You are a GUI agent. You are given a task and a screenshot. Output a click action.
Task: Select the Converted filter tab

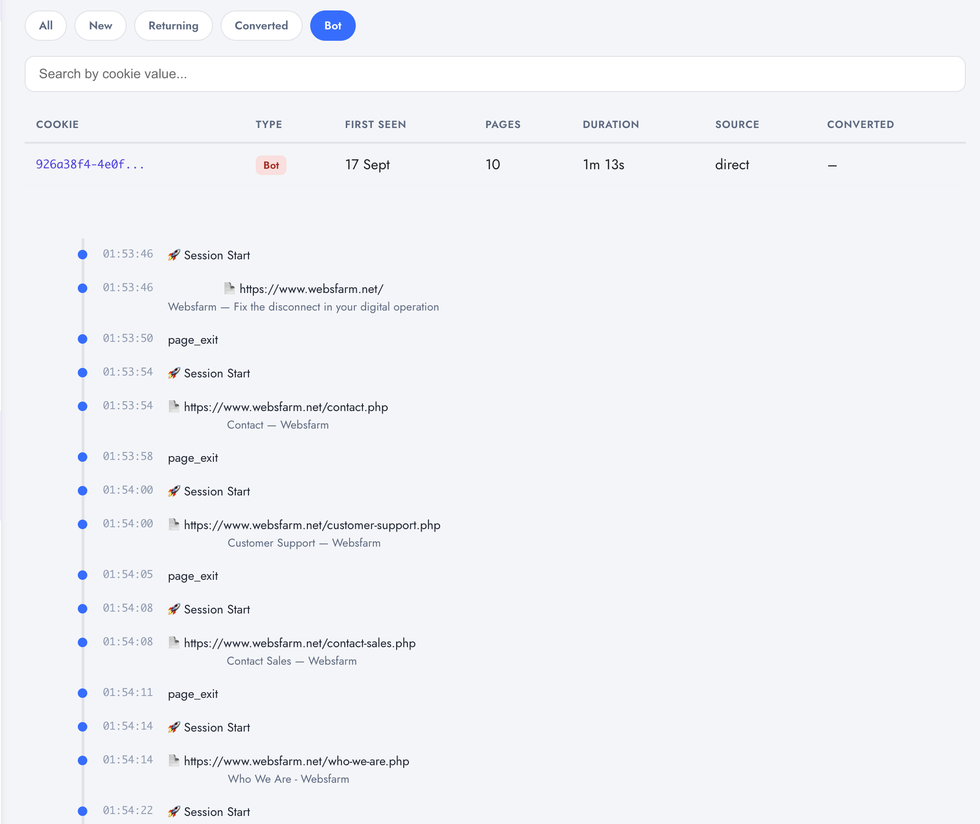(x=261, y=26)
